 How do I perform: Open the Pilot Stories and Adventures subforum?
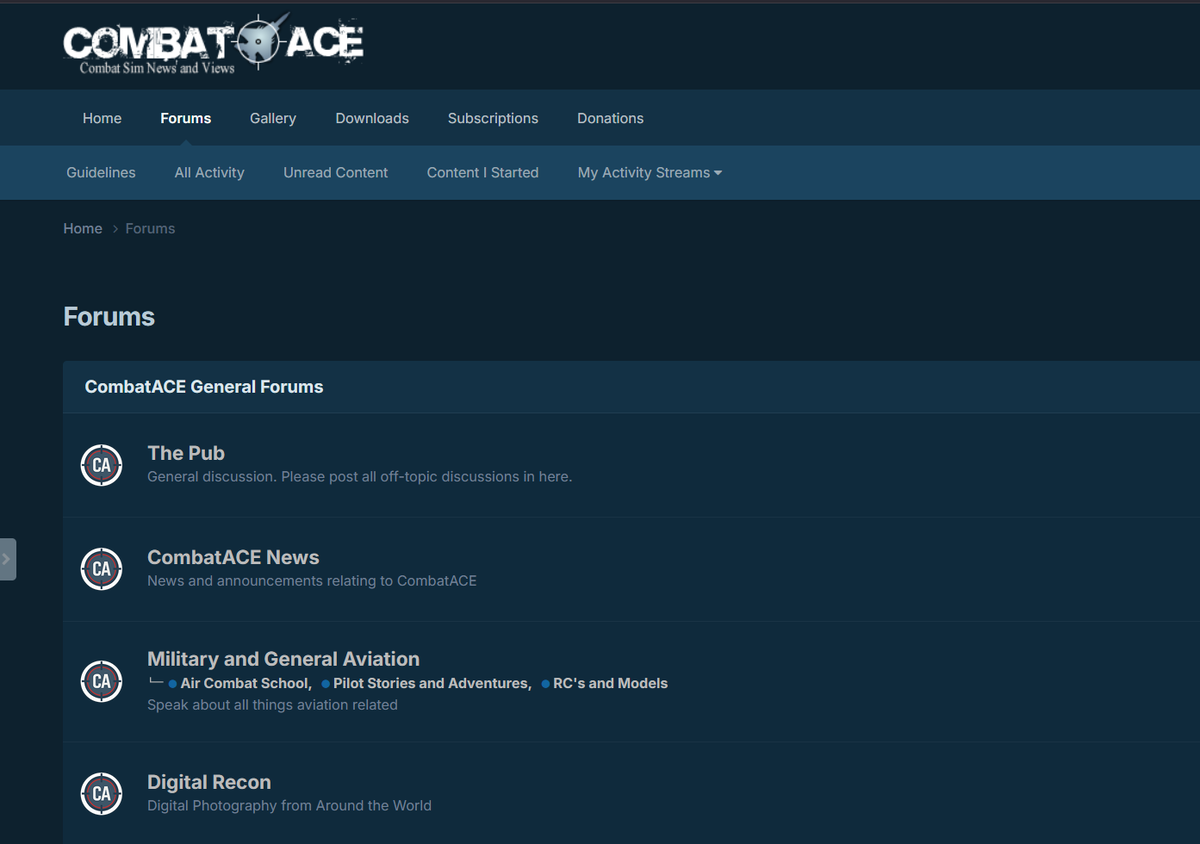click(431, 683)
